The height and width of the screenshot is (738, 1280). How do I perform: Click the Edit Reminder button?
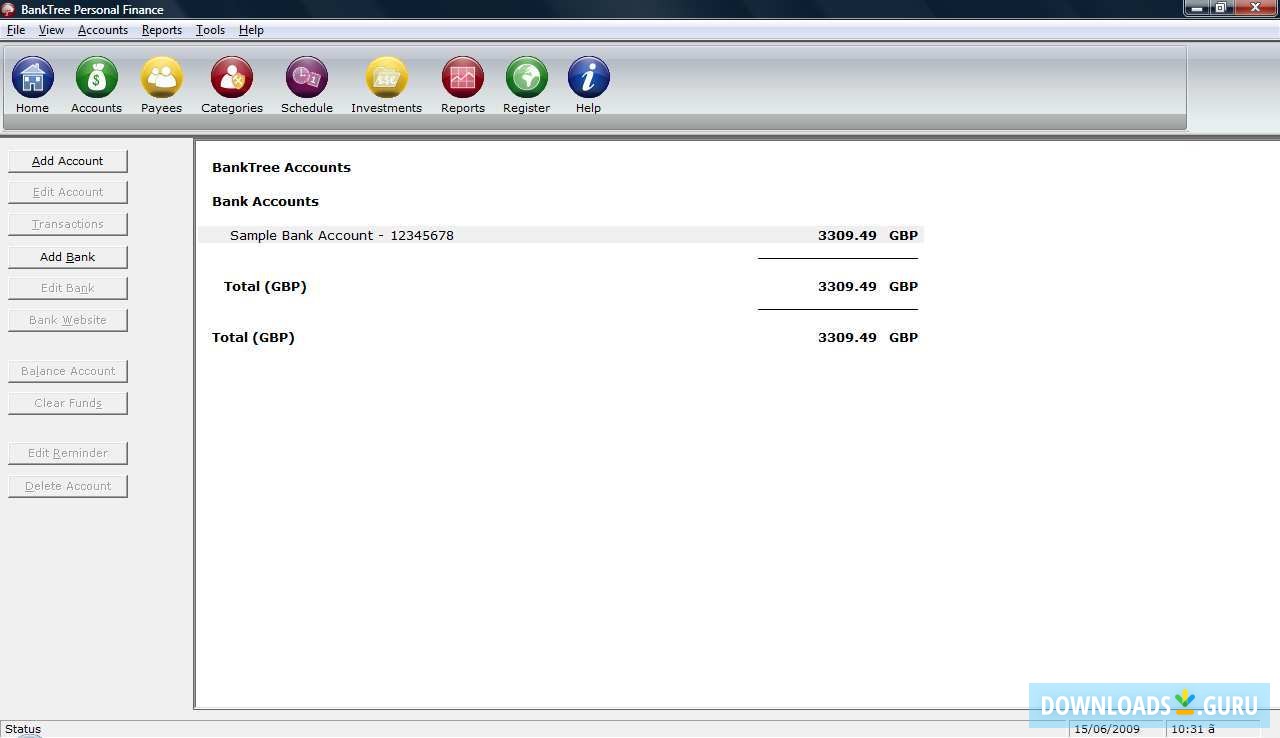point(68,453)
